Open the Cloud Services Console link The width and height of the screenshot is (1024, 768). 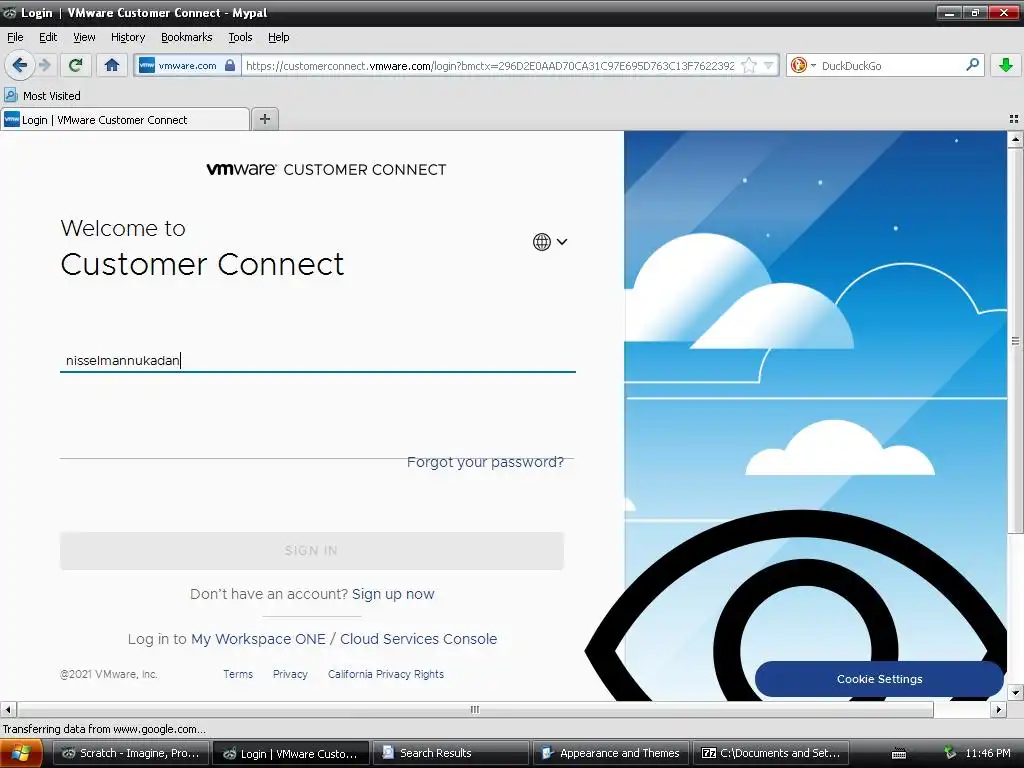(419, 639)
